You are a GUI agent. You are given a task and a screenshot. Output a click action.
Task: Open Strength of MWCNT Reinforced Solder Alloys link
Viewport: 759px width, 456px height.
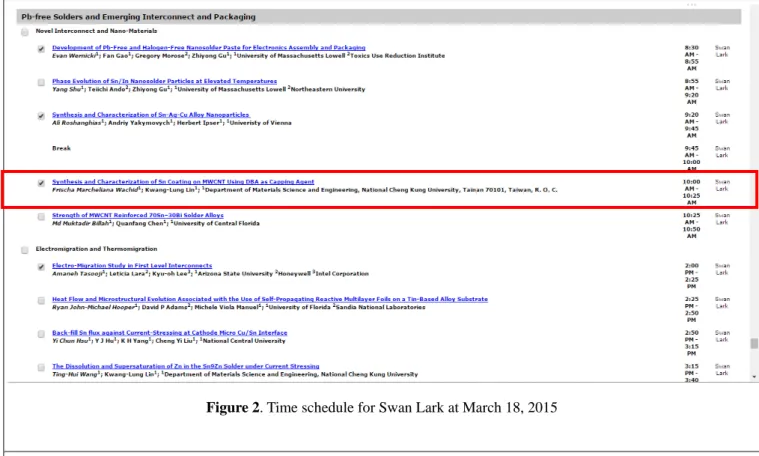(138, 215)
